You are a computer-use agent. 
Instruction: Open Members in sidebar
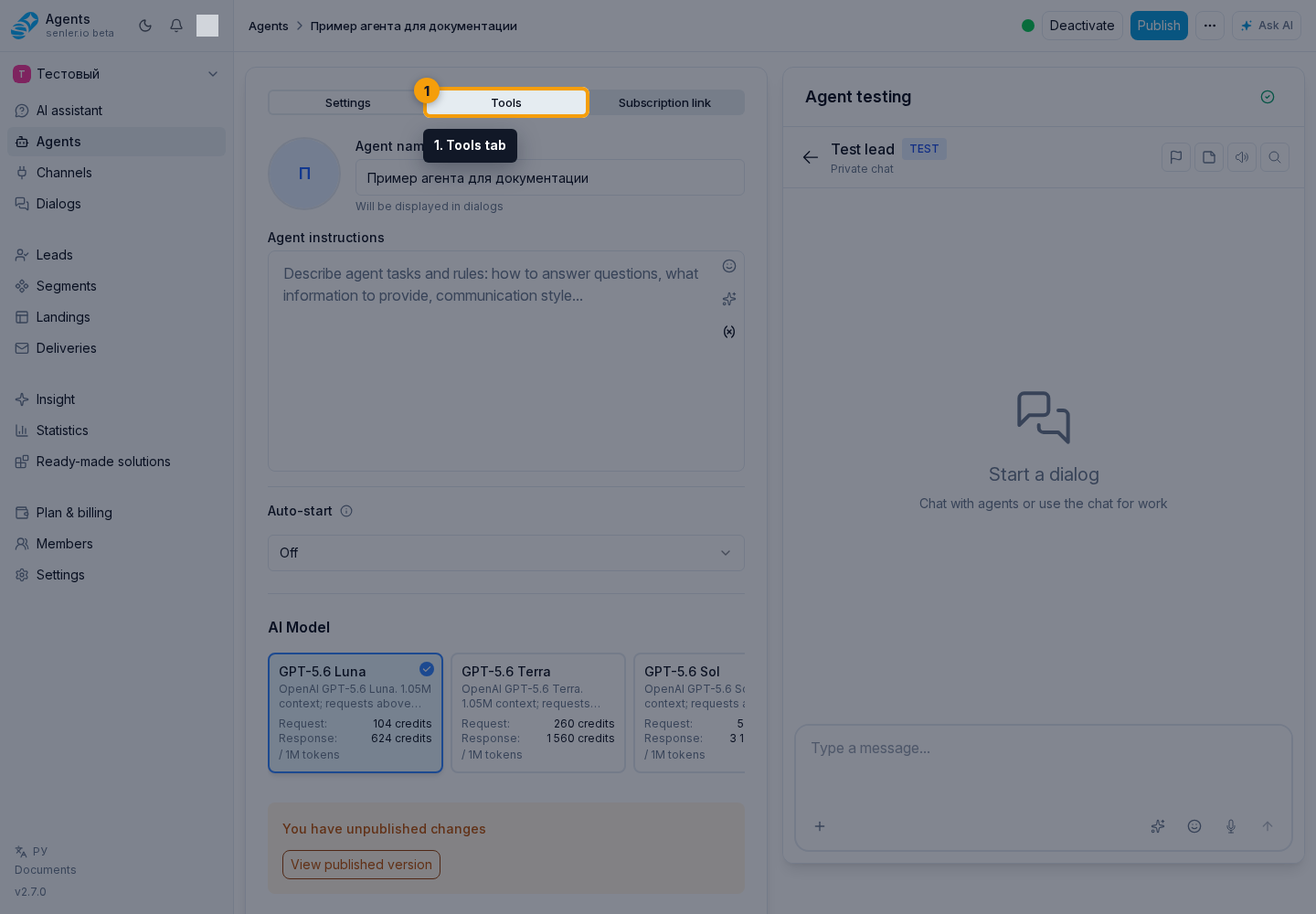(116, 544)
